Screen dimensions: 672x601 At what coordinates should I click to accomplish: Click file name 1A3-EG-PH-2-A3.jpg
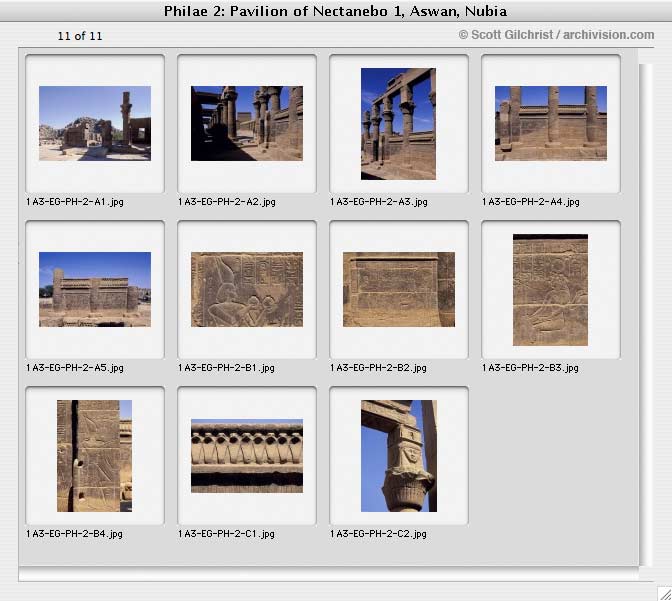379,201
